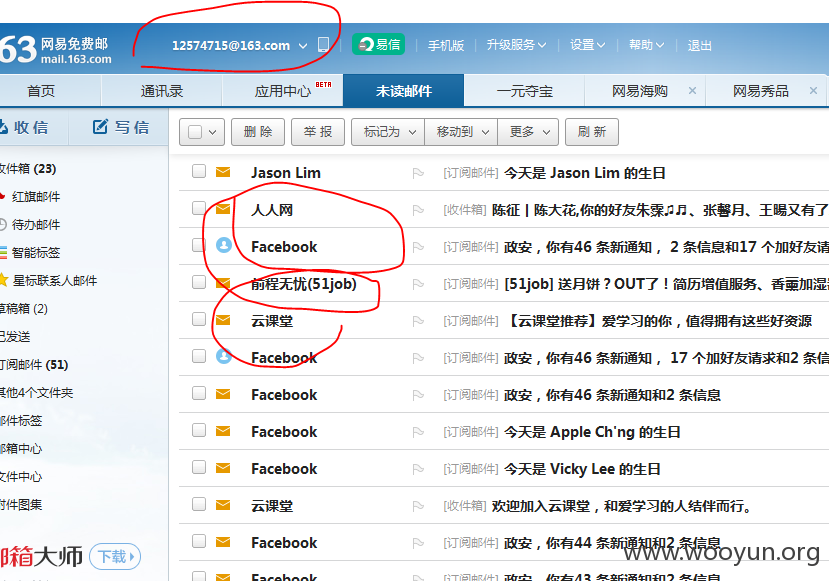The image size is (829, 581).
Task: Open the 移动到 dropdown
Action: pos(461,132)
